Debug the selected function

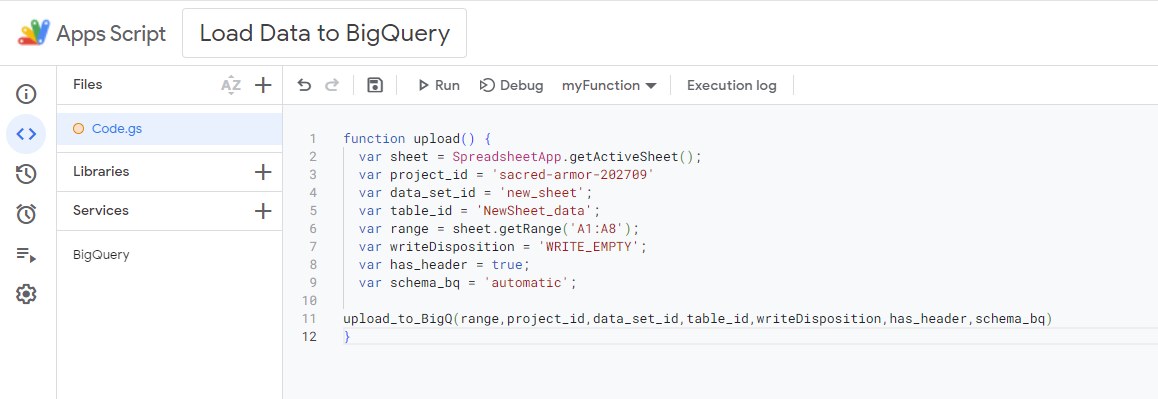click(512, 85)
